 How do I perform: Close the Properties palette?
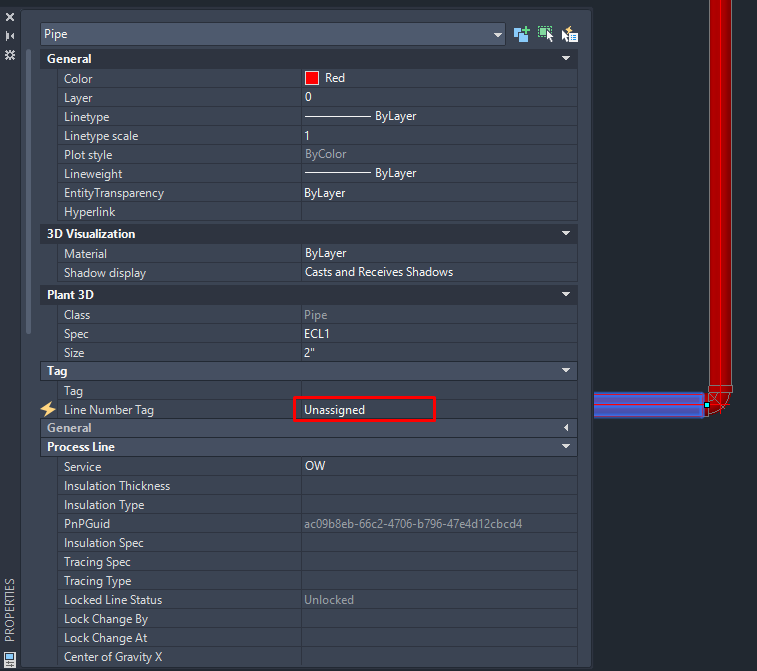[10, 17]
